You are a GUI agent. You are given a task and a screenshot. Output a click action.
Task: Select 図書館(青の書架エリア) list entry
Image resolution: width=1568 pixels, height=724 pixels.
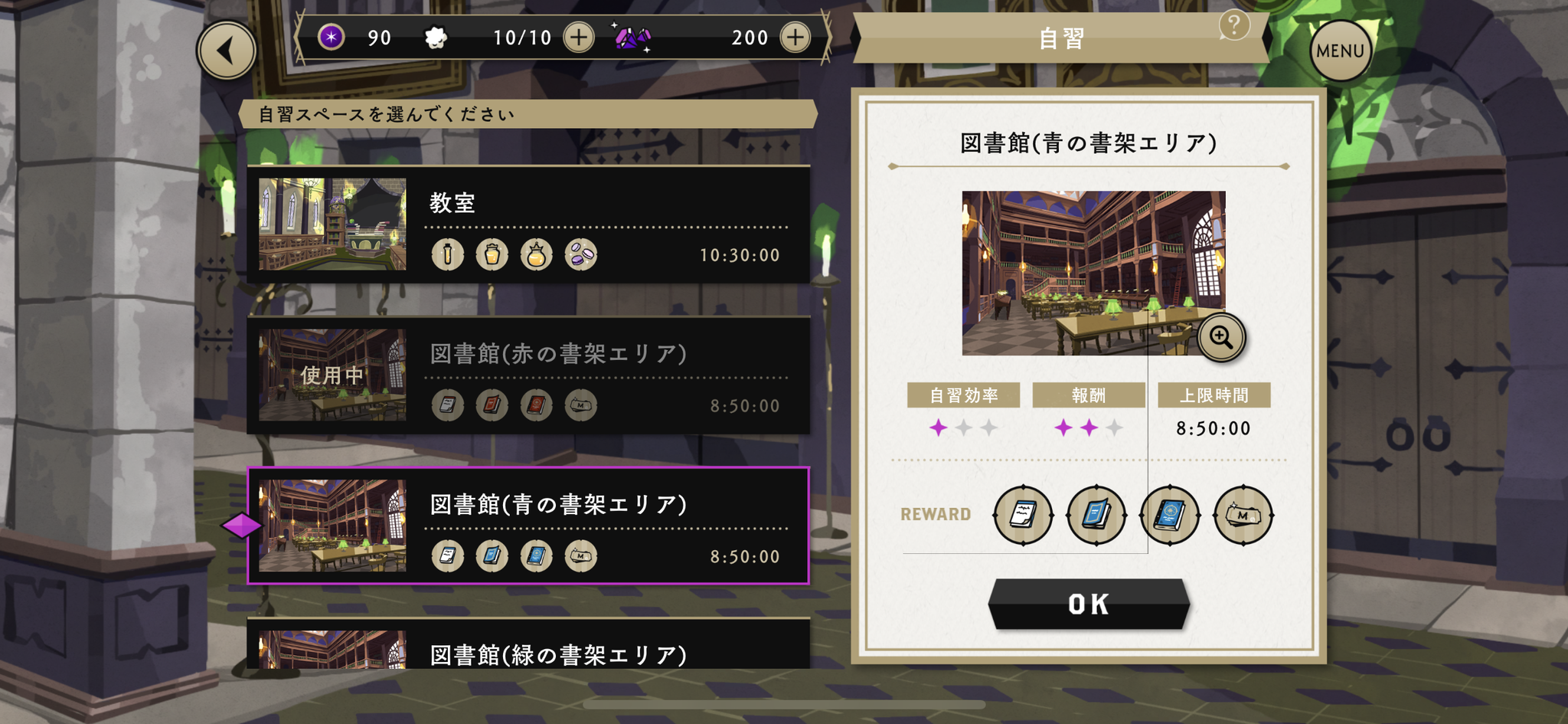click(x=528, y=526)
